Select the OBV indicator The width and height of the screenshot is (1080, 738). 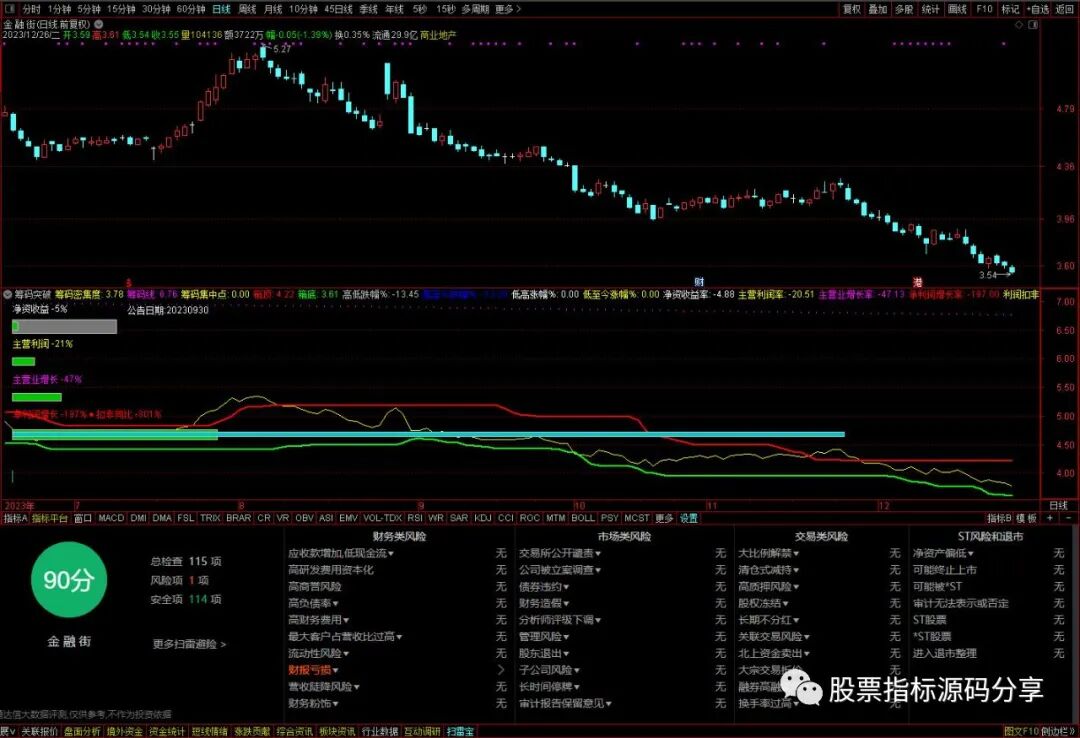(304, 517)
